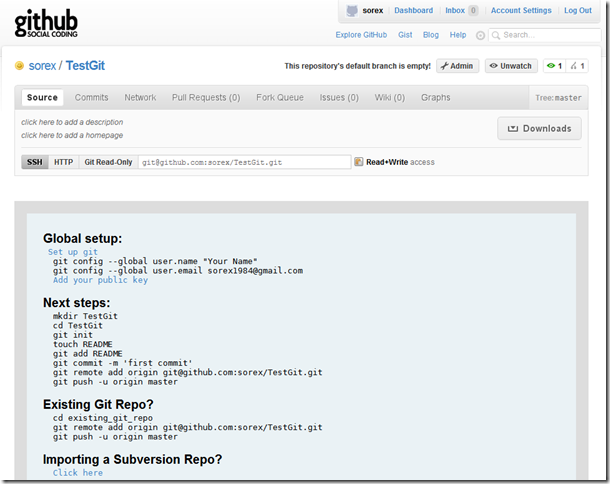Screen dimensions: 610x484
Task: Click the GitHub Social Coding logo
Action: [46, 24]
